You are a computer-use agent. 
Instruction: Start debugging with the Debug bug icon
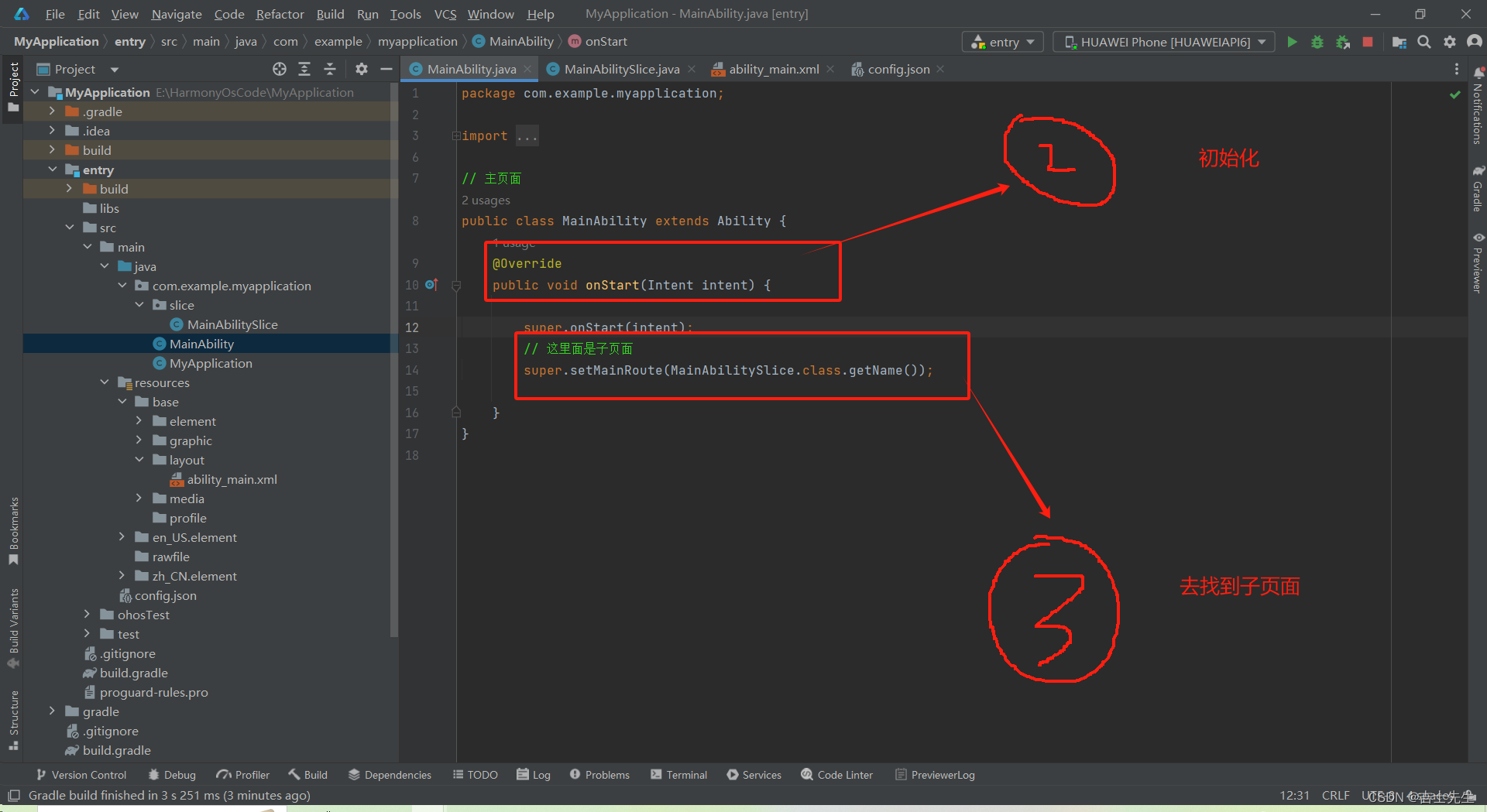coord(1317,42)
